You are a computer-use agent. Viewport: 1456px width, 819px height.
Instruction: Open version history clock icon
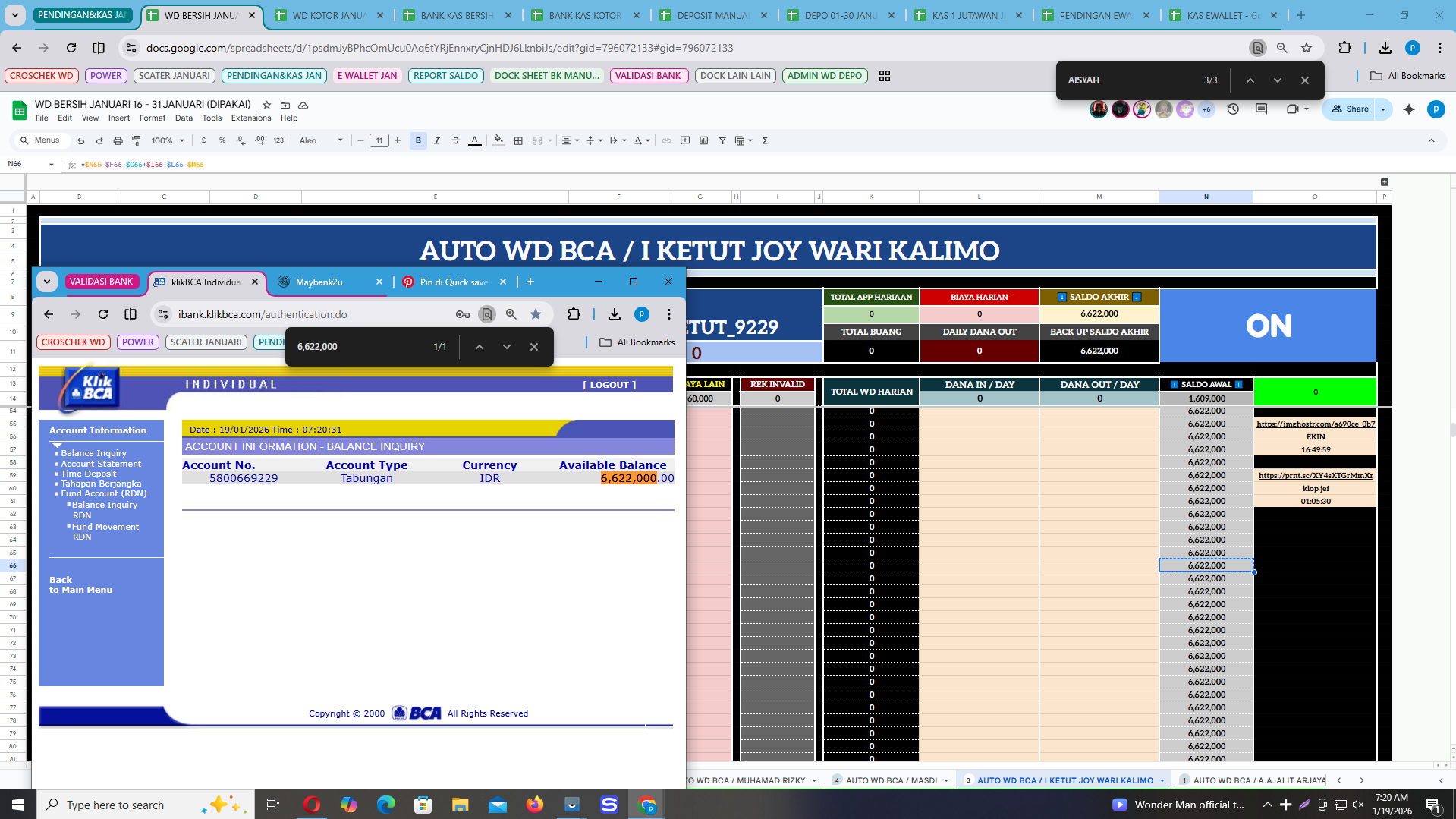click(1233, 109)
